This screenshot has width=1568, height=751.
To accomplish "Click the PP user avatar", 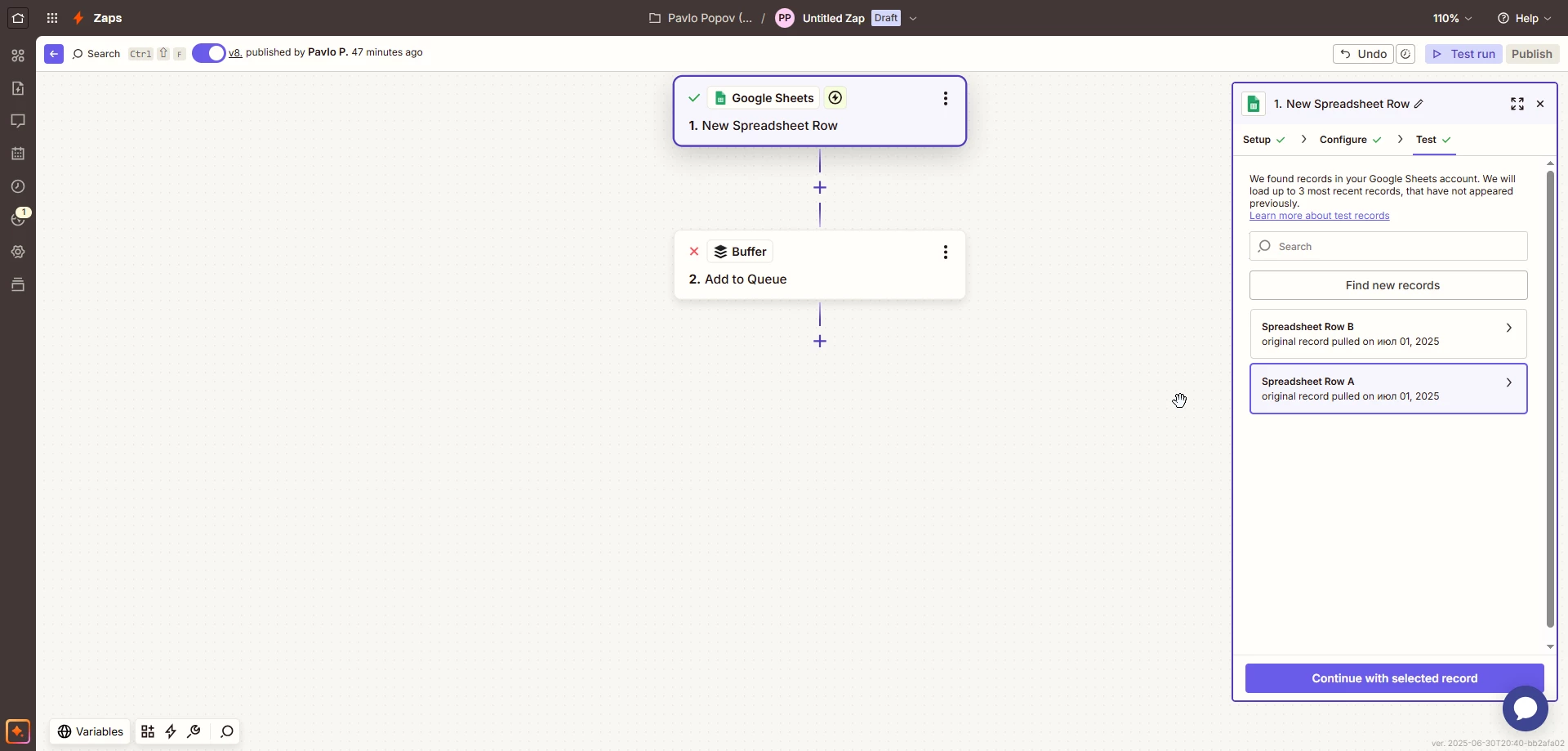I will [x=785, y=18].
